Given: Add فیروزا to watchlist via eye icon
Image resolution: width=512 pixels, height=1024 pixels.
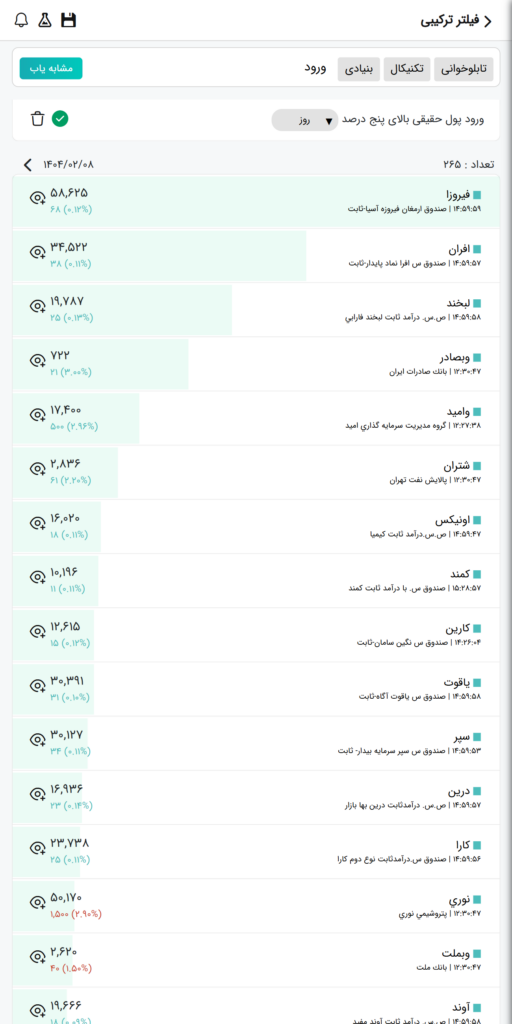Looking at the screenshot, I should [37, 197].
